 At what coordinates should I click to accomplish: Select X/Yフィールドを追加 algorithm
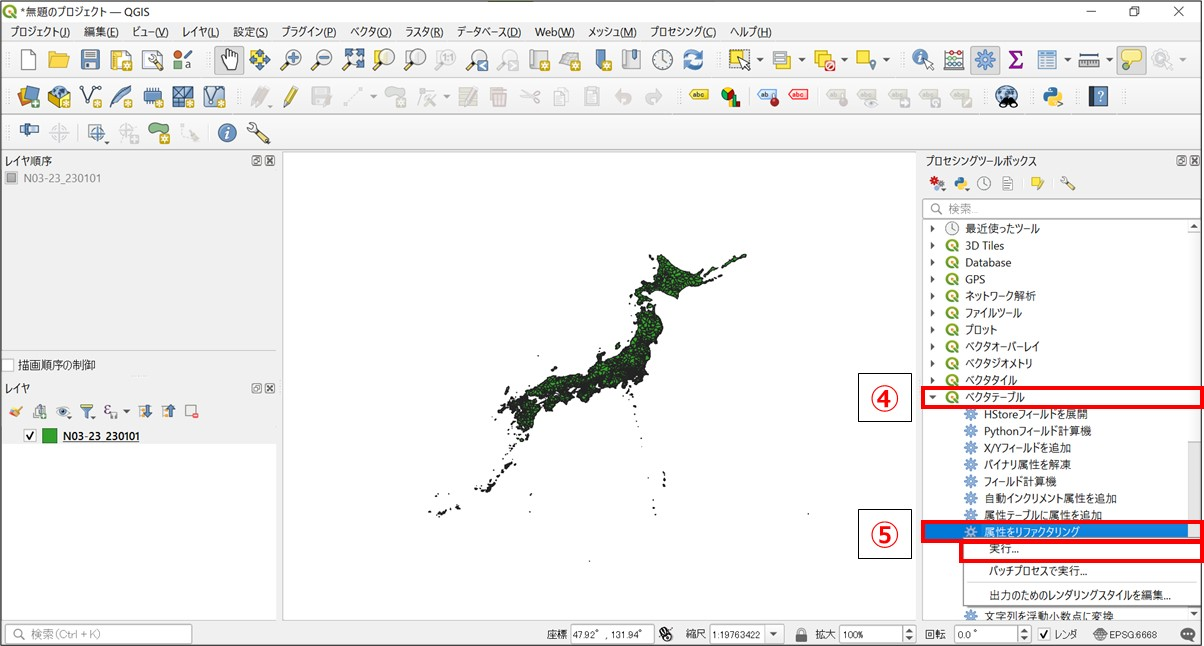[x=1027, y=448]
